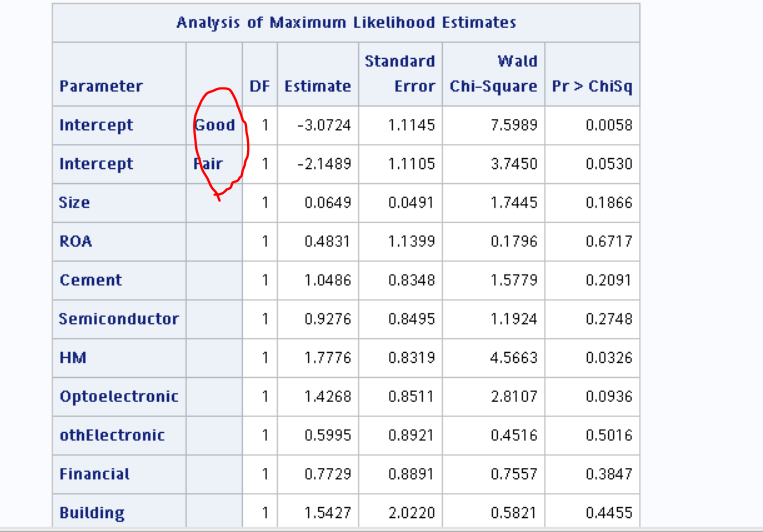Click the standard error value 1.1145

[x=412, y=125]
